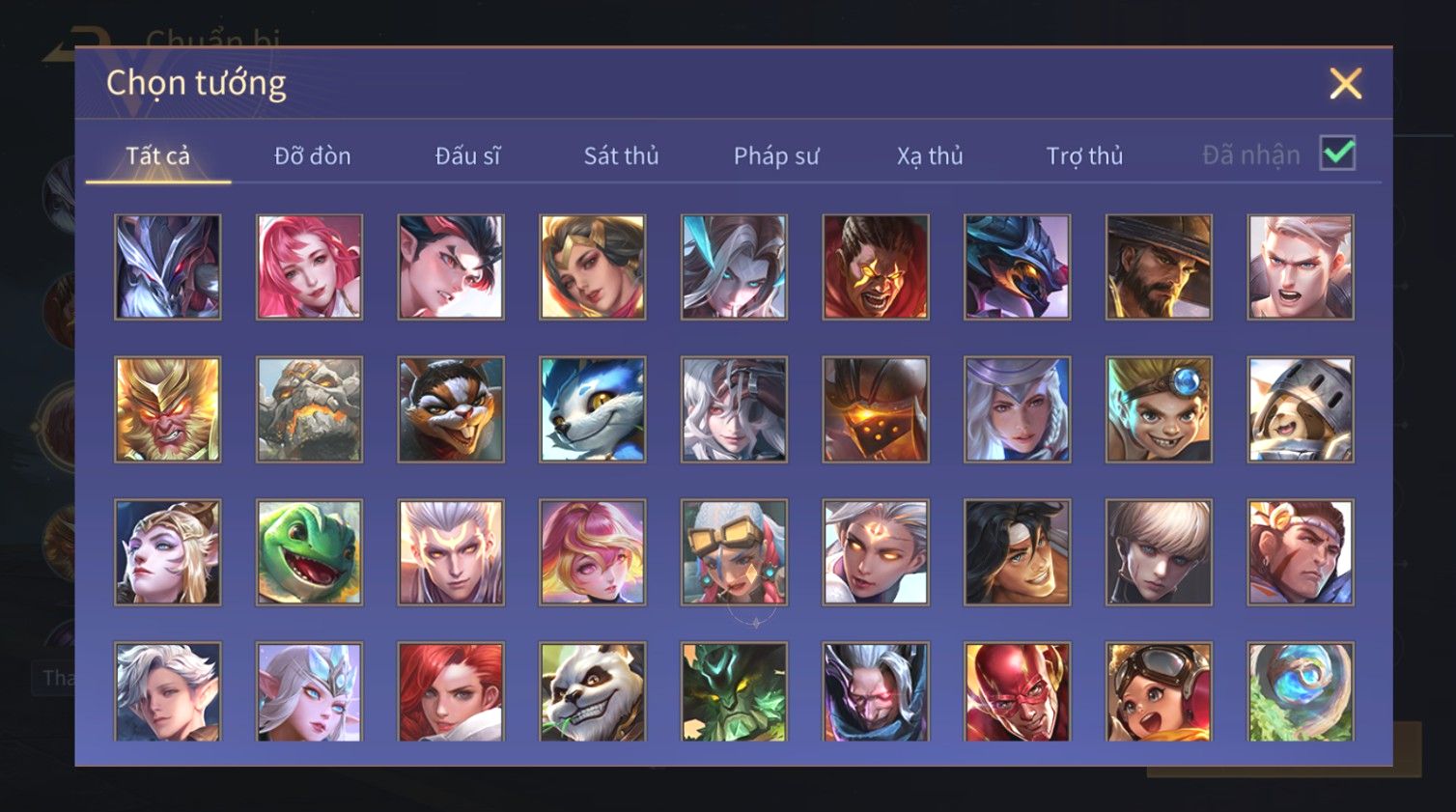Open the Trợ thủ tab
The image size is (1456, 812).
point(1084,155)
